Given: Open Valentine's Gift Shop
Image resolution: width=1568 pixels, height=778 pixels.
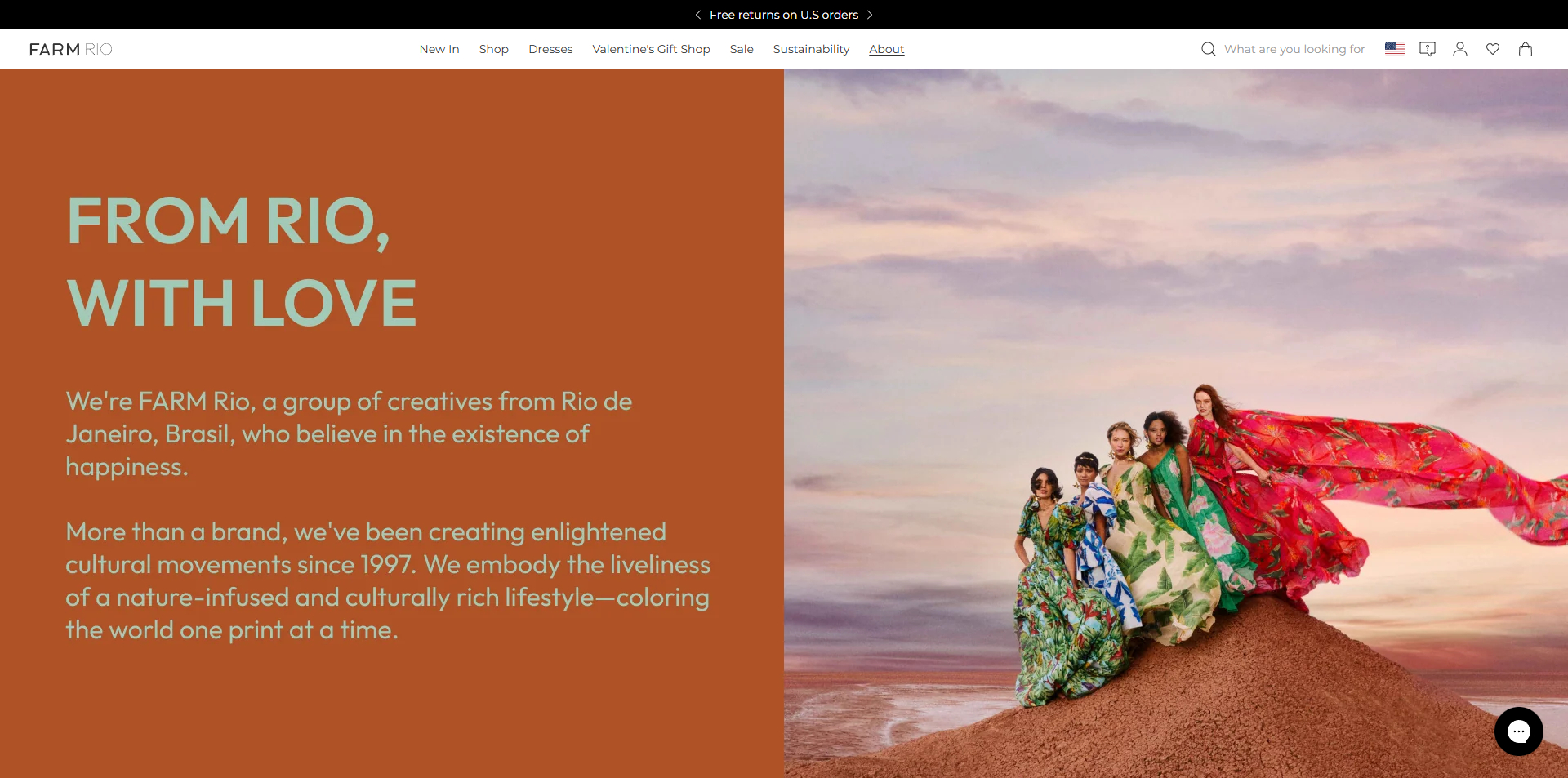Looking at the screenshot, I should click(650, 49).
